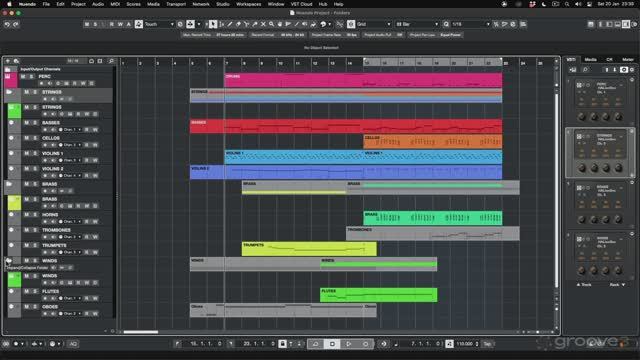Open the Touch automation mode dropdown
The width and height of the screenshot is (640, 360).
click(x=159, y=24)
